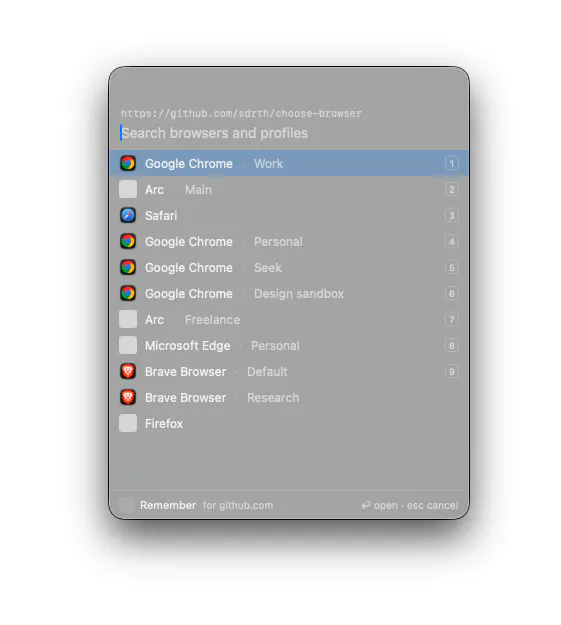Choose "Firefox" browser name
This screenshot has width=561, height=625.
click(164, 424)
